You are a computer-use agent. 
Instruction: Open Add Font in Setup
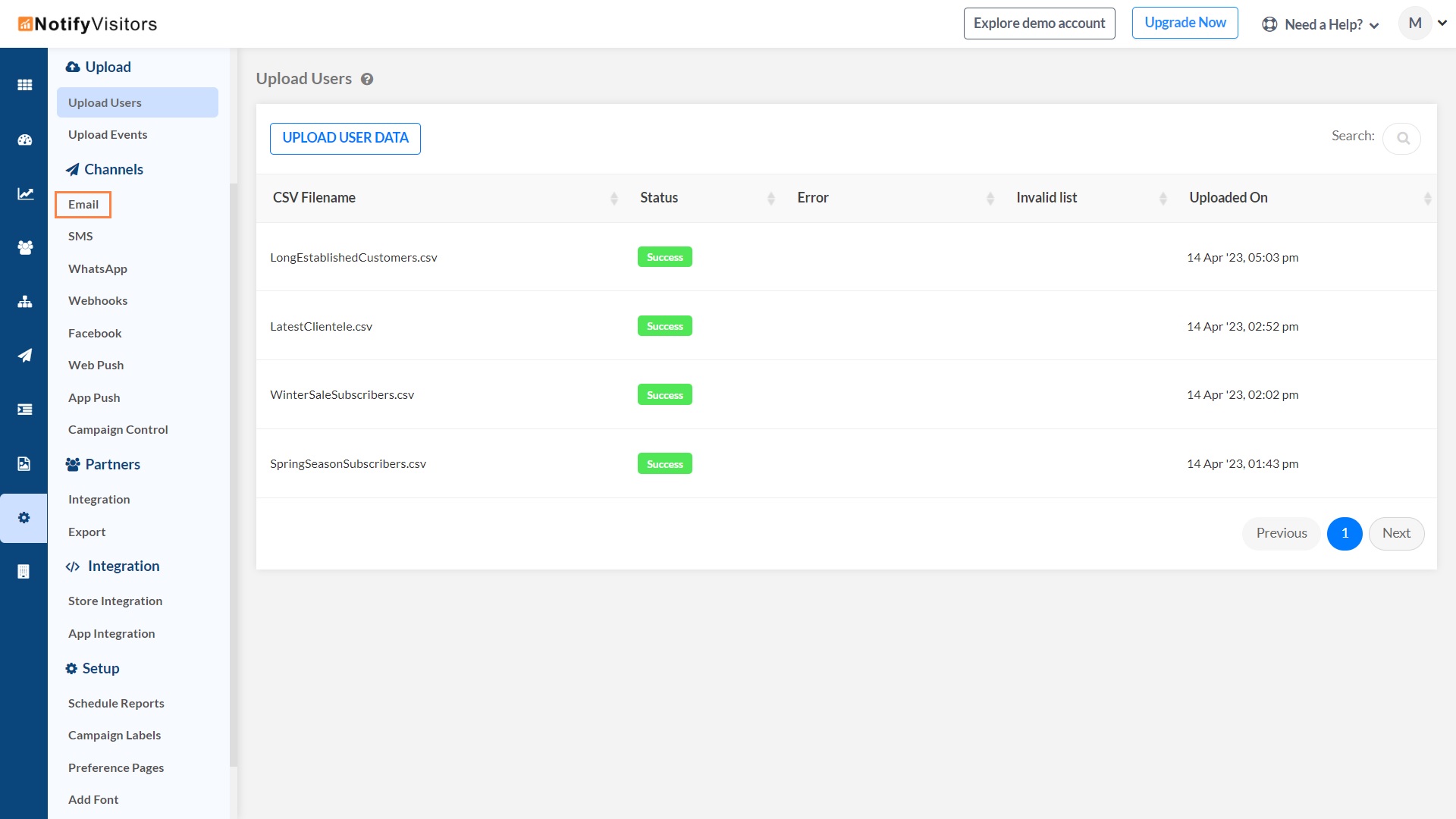93,800
